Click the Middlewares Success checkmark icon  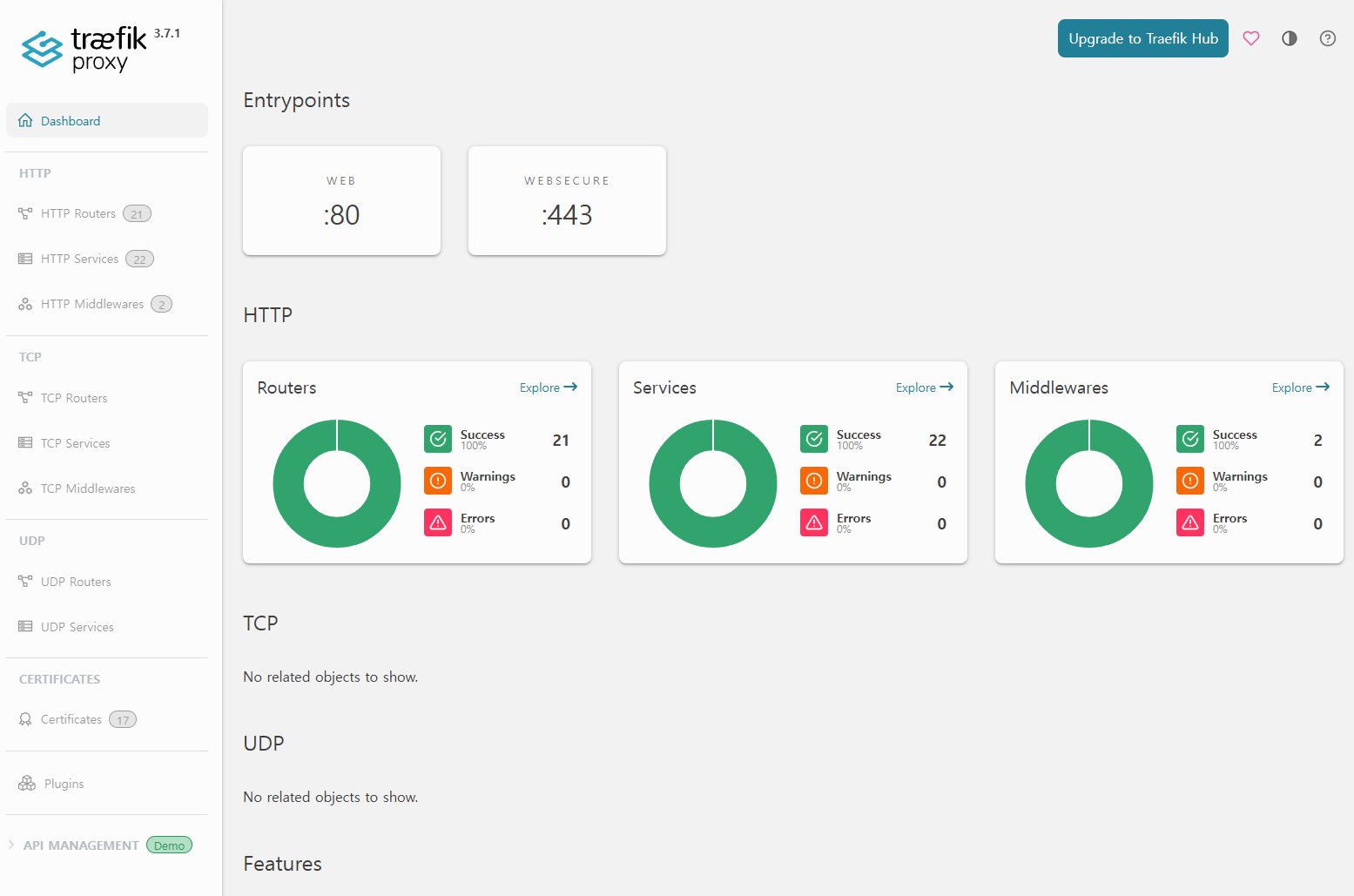coord(1190,439)
